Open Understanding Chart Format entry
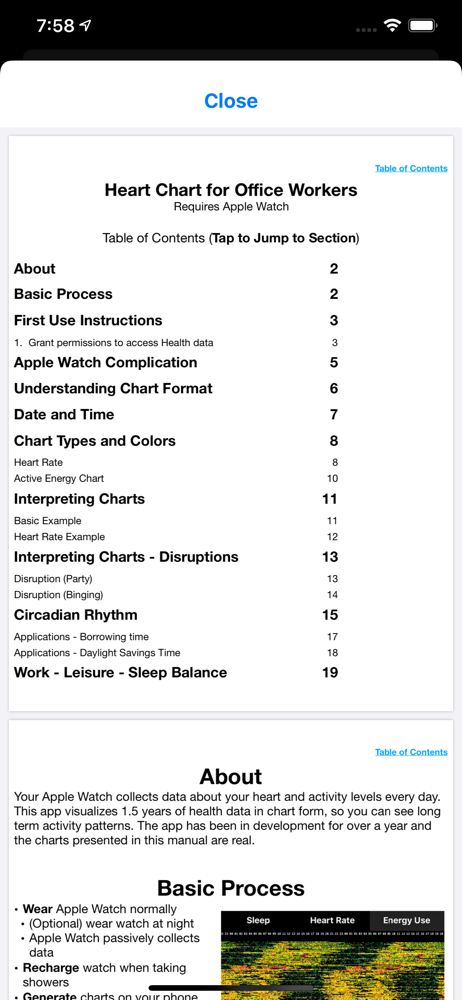The image size is (462, 1000). [x=113, y=388]
